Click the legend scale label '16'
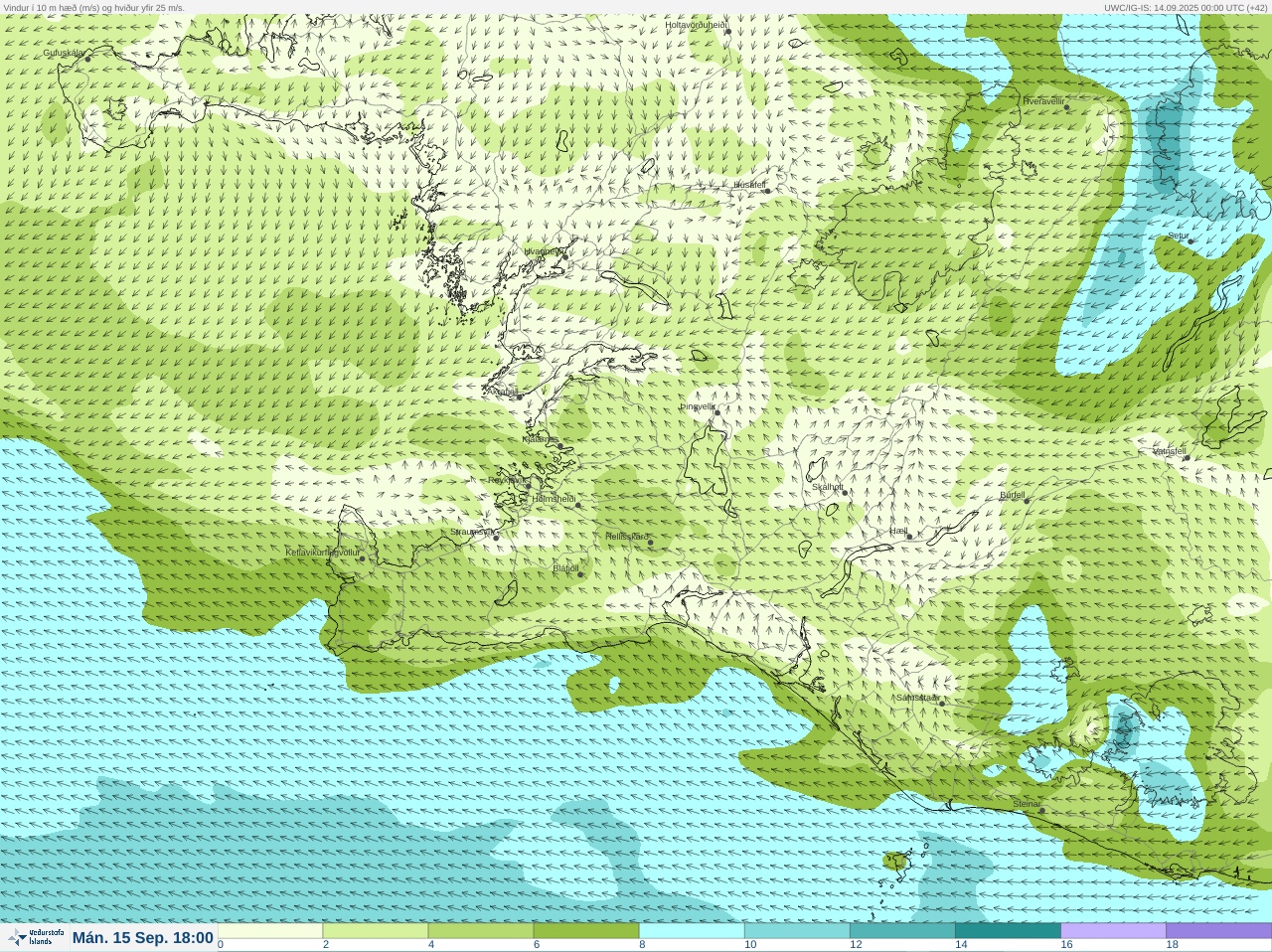The width and height of the screenshot is (1272, 952). click(1066, 945)
